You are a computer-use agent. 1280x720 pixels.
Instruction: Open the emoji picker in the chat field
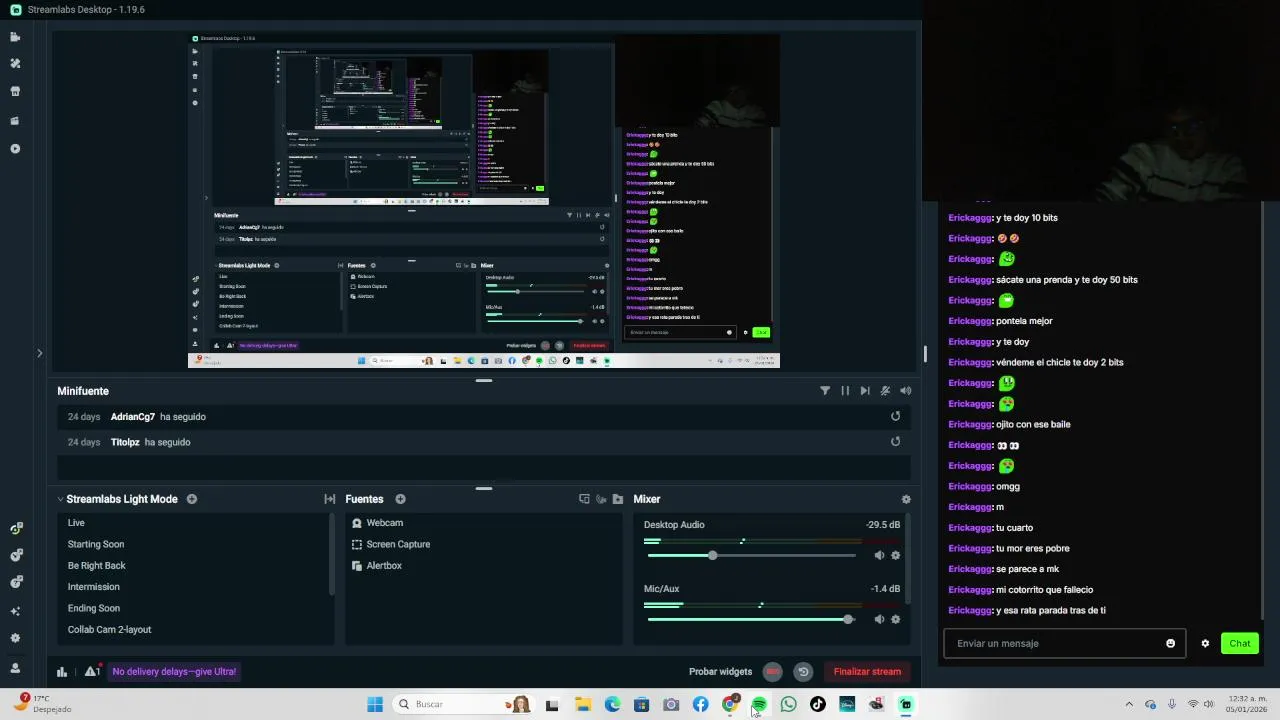(x=1170, y=643)
